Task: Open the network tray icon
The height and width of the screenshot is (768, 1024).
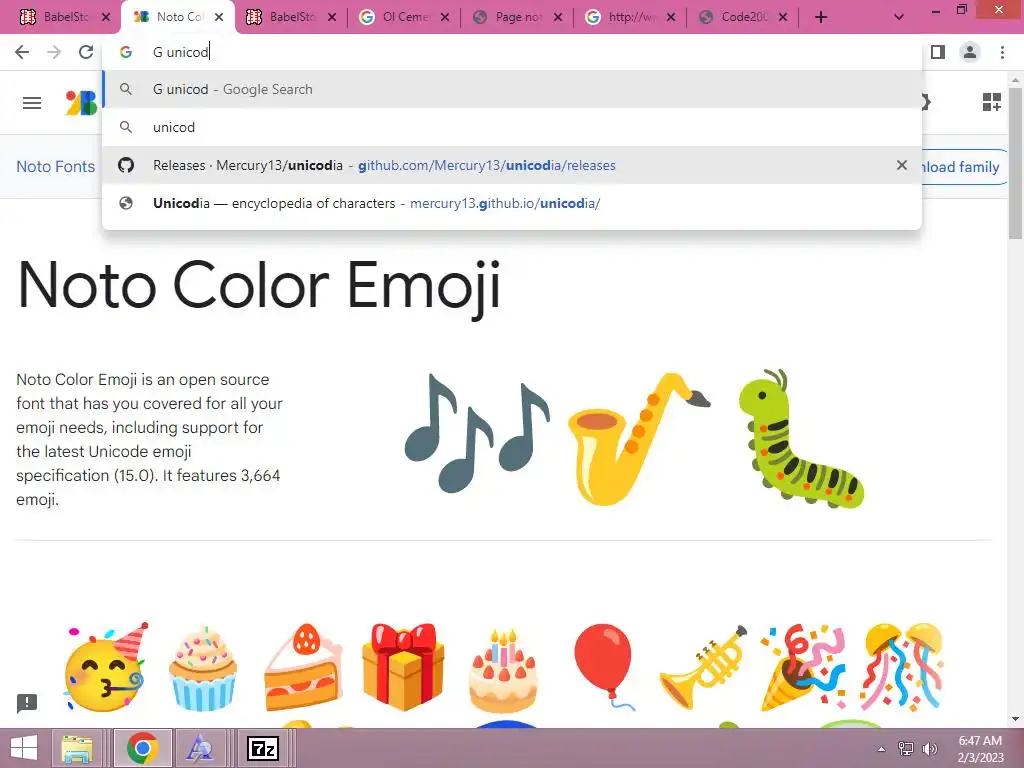Action: [906, 749]
